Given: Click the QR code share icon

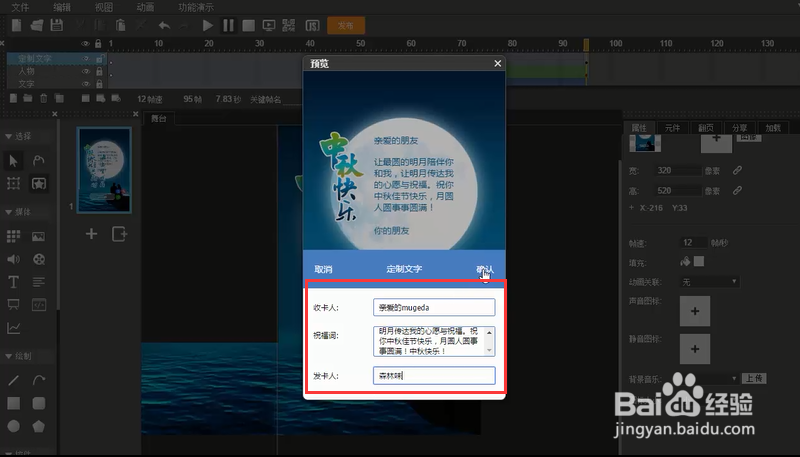Looking at the screenshot, I should coord(289,25).
